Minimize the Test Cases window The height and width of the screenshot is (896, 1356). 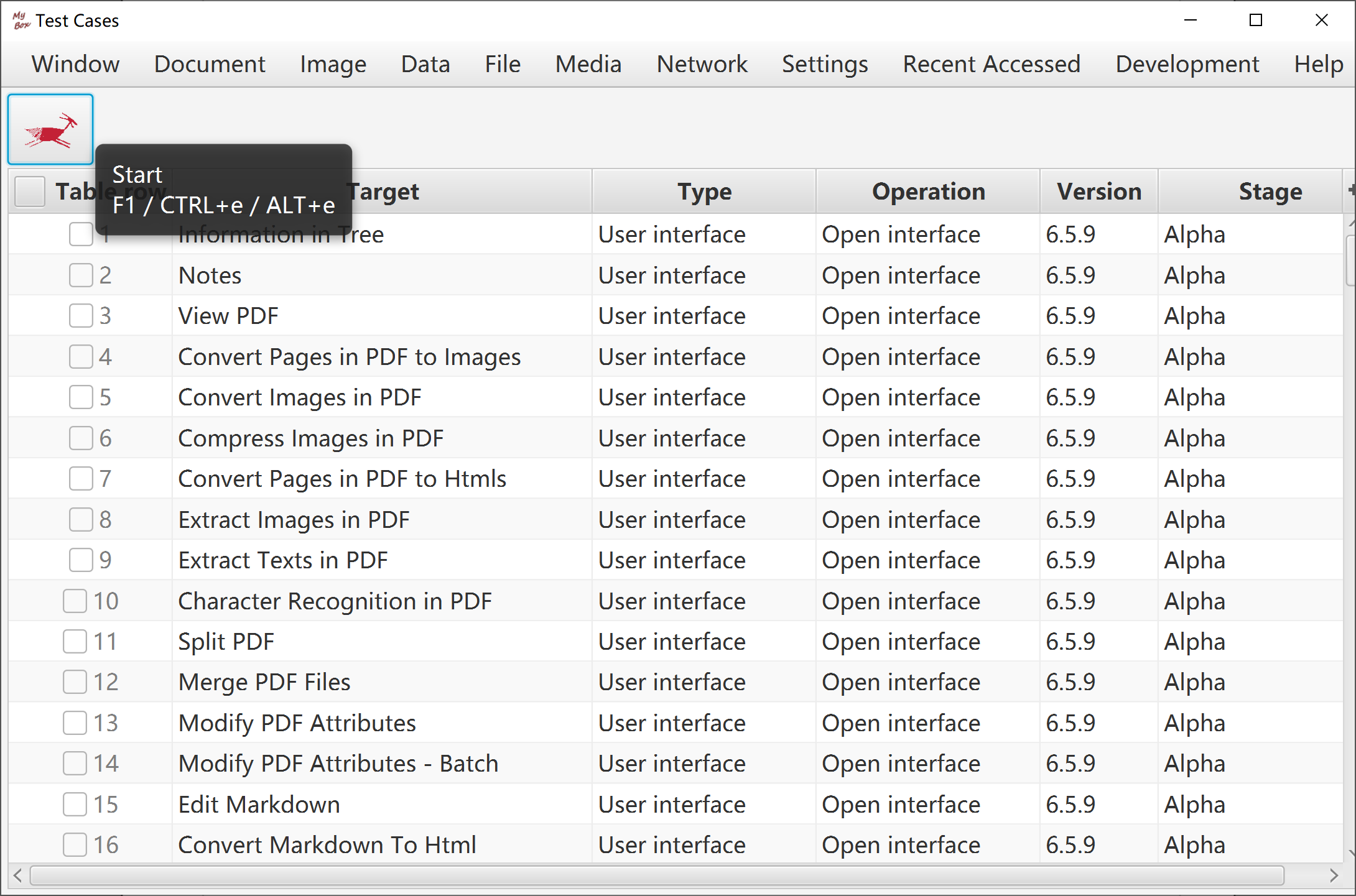[x=1191, y=20]
